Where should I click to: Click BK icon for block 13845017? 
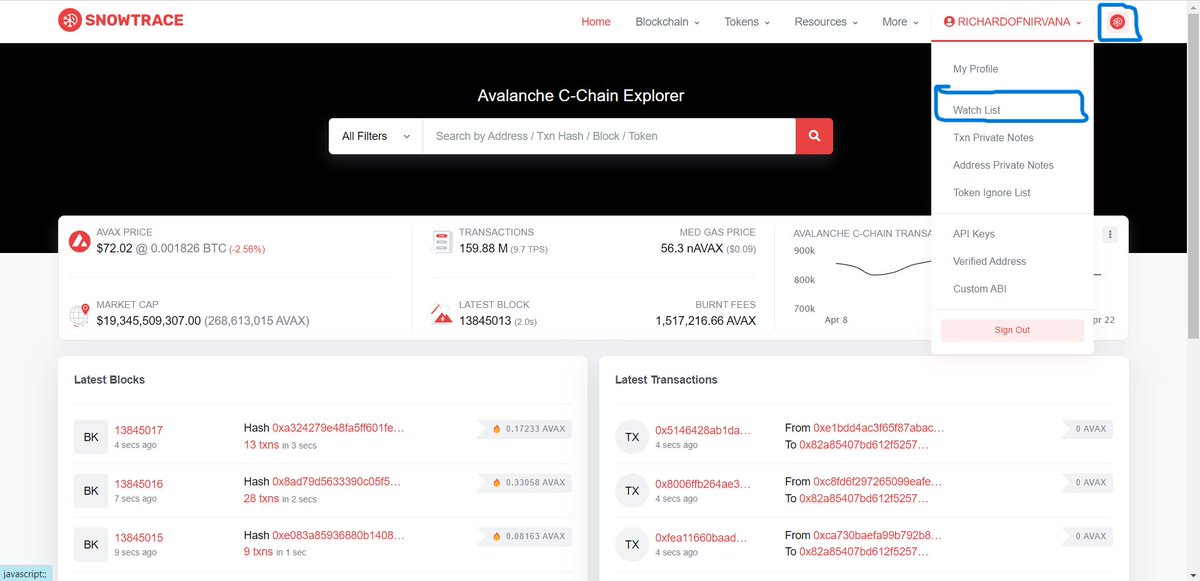pos(90,437)
